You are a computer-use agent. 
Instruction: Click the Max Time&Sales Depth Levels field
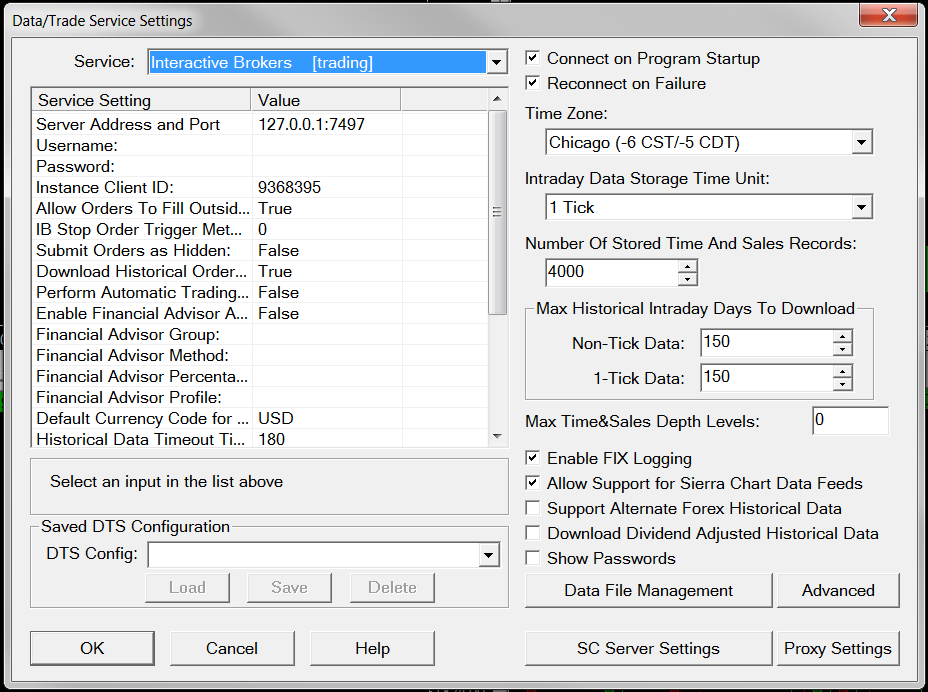point(850,420)
